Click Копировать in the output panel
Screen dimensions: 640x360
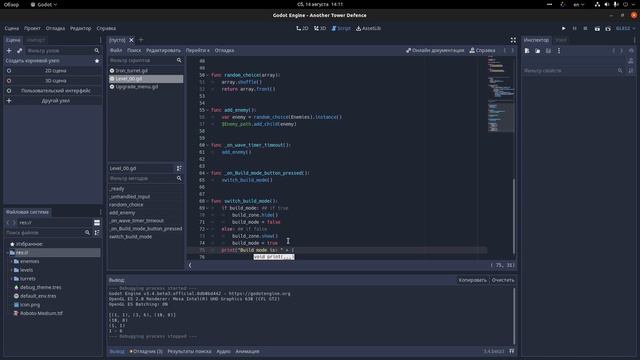pyautogui.click(x=472, y=280)
